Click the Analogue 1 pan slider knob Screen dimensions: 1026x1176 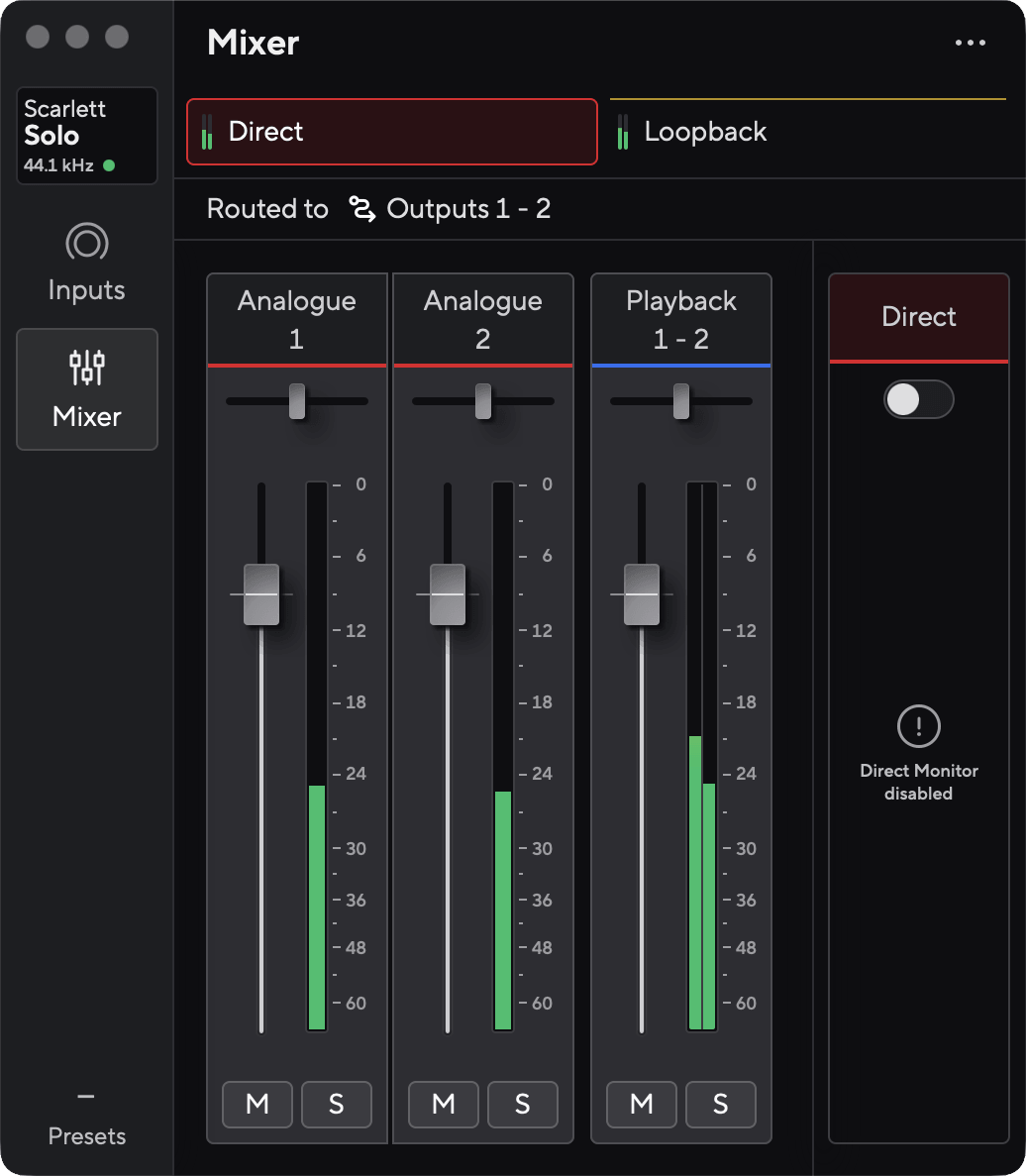point(297,401)
